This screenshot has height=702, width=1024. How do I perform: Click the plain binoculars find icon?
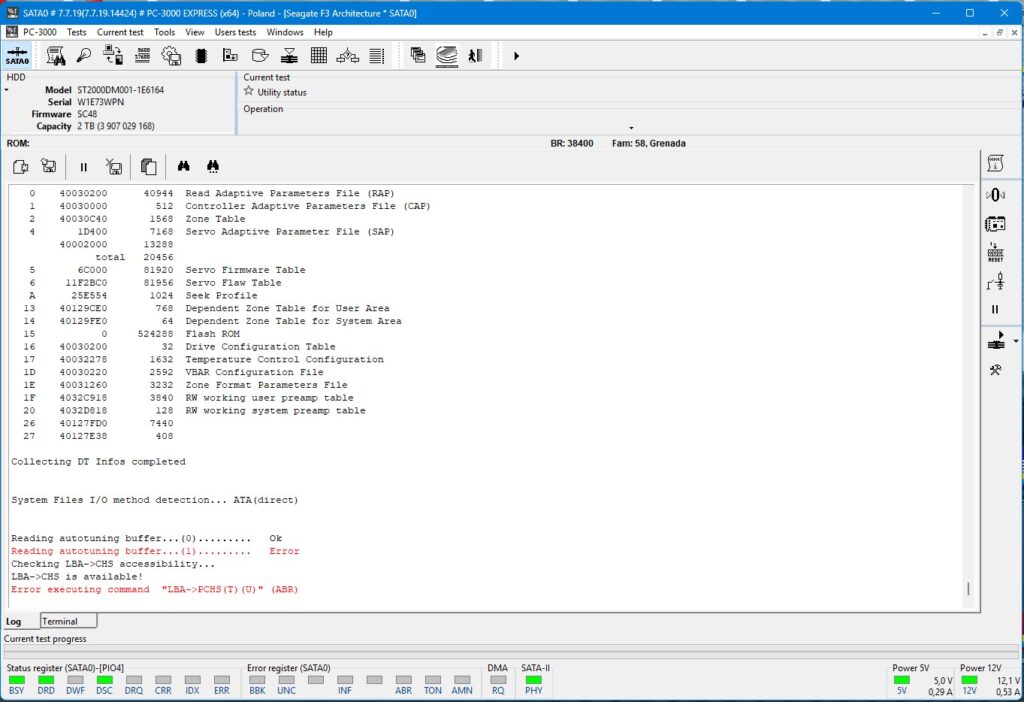[184, 167]
